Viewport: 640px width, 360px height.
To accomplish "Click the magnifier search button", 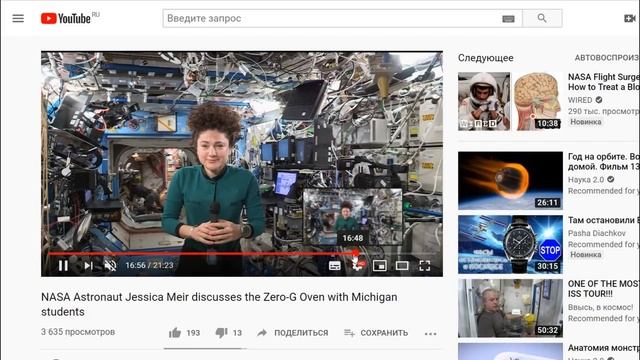I will click(542, 18).
